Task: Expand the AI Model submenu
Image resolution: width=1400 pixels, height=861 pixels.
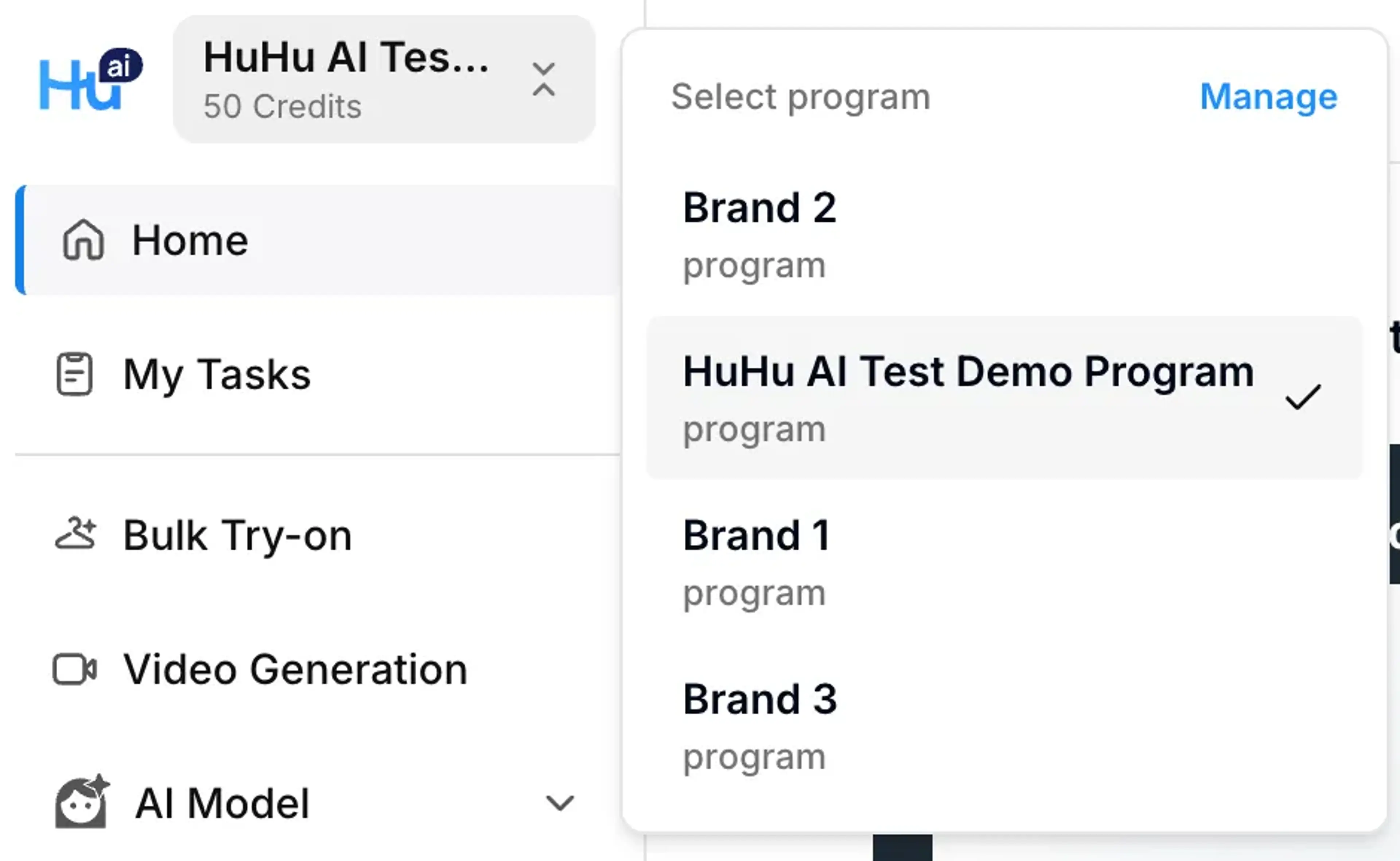Action: (x=560, y=803)
